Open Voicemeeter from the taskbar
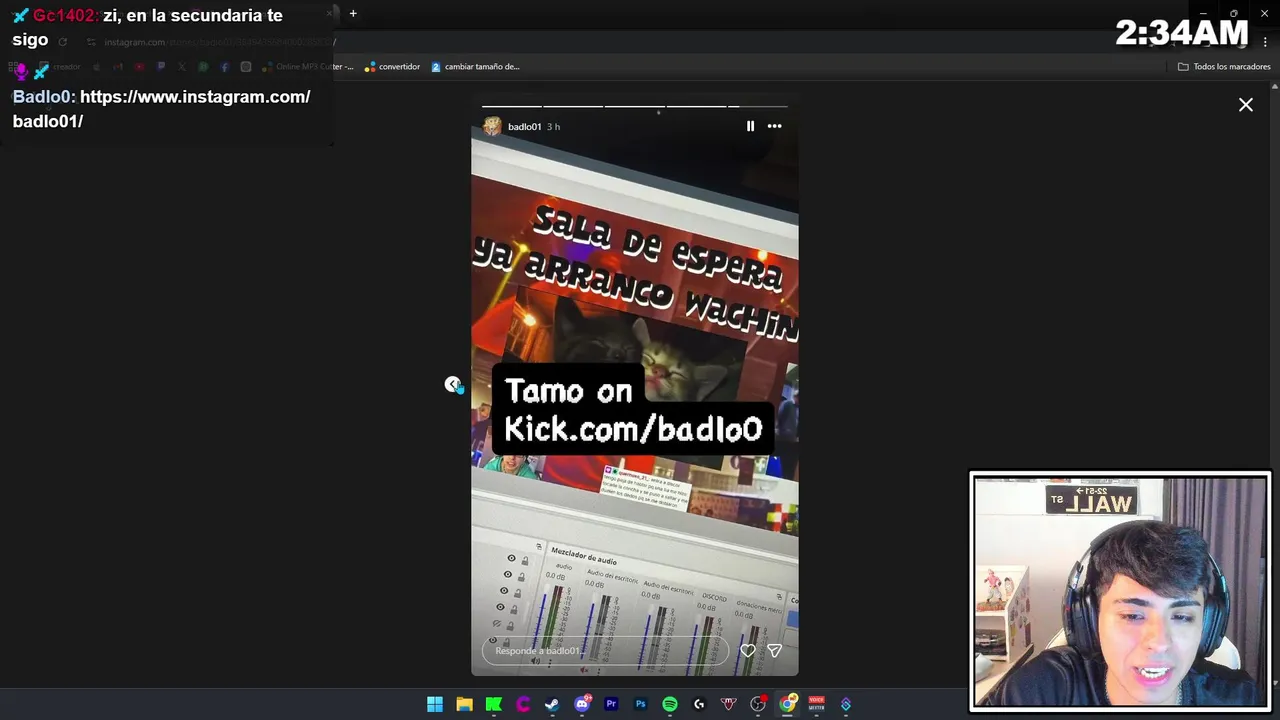The width and height of the screenshot is (1280, 720). [x=816, y=704]
